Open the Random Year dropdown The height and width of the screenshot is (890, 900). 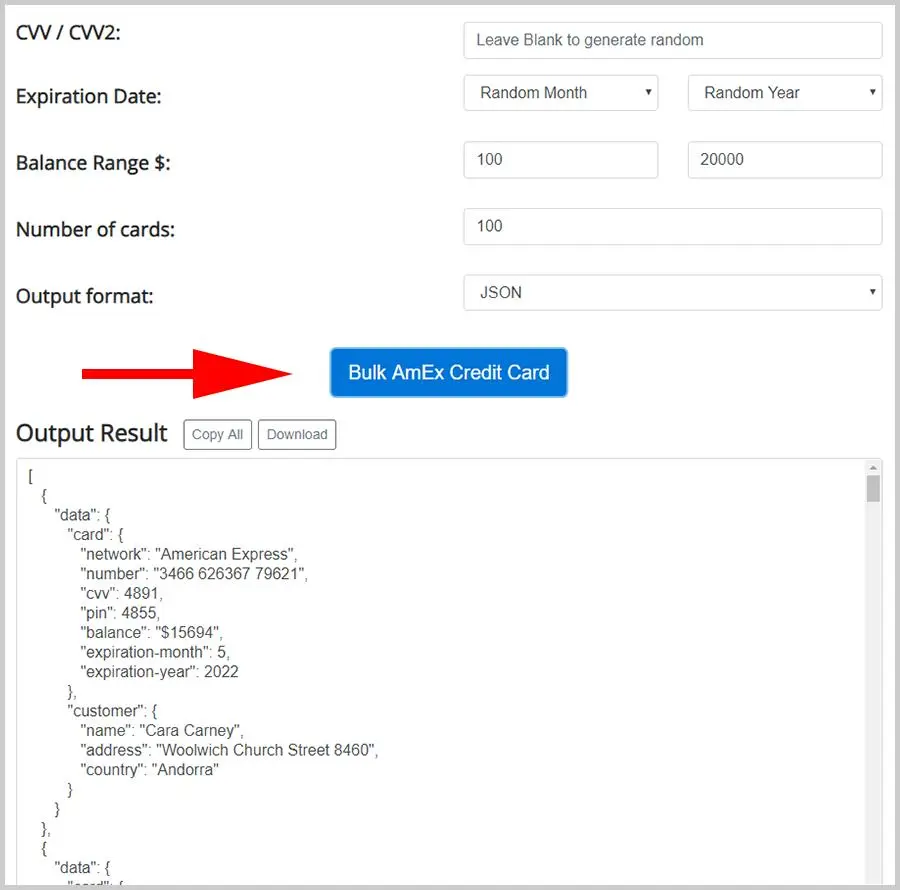coord(785,93)
